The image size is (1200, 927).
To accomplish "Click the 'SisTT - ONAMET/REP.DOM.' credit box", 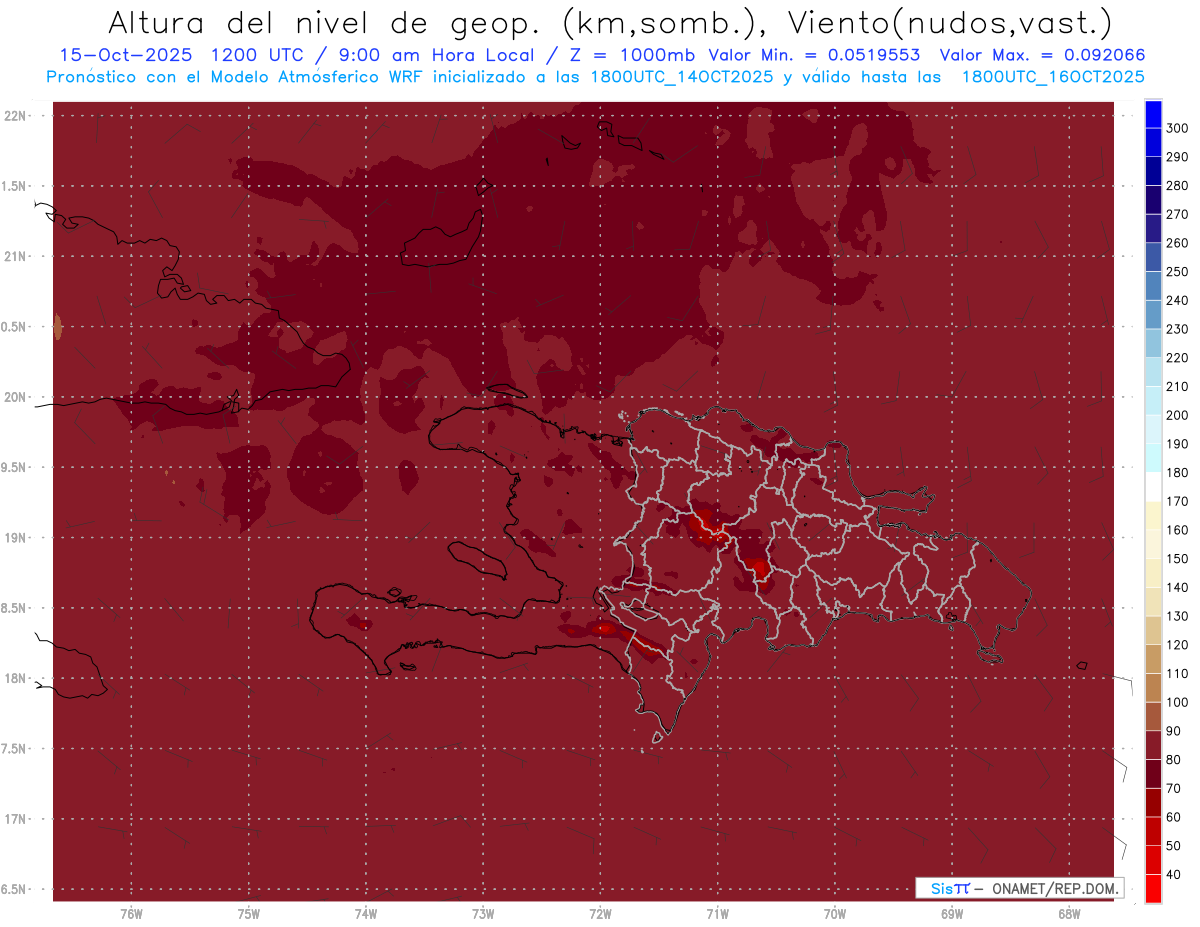I will (x=1019, y=888).
